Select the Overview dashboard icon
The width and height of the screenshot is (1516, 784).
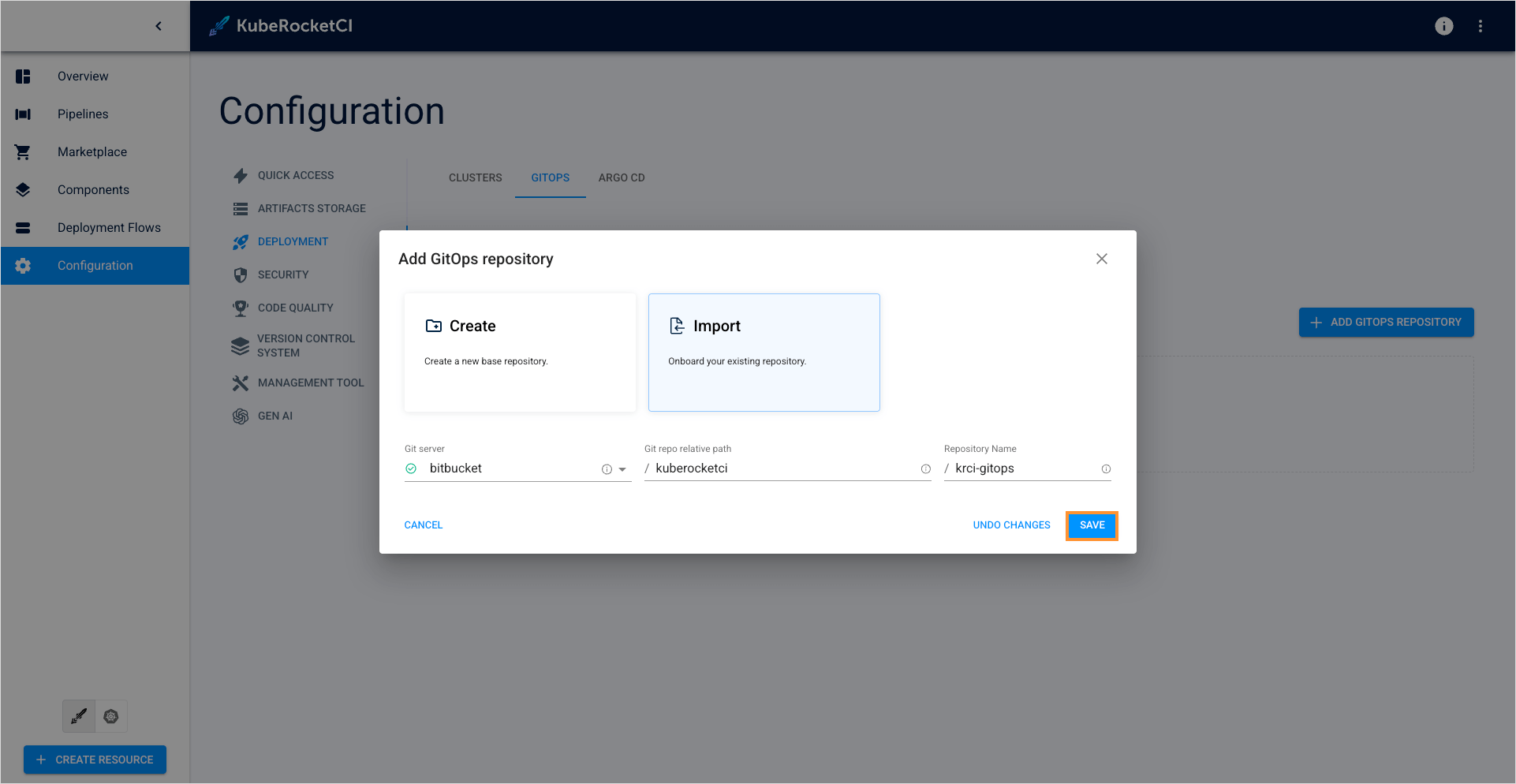[22, 76]
